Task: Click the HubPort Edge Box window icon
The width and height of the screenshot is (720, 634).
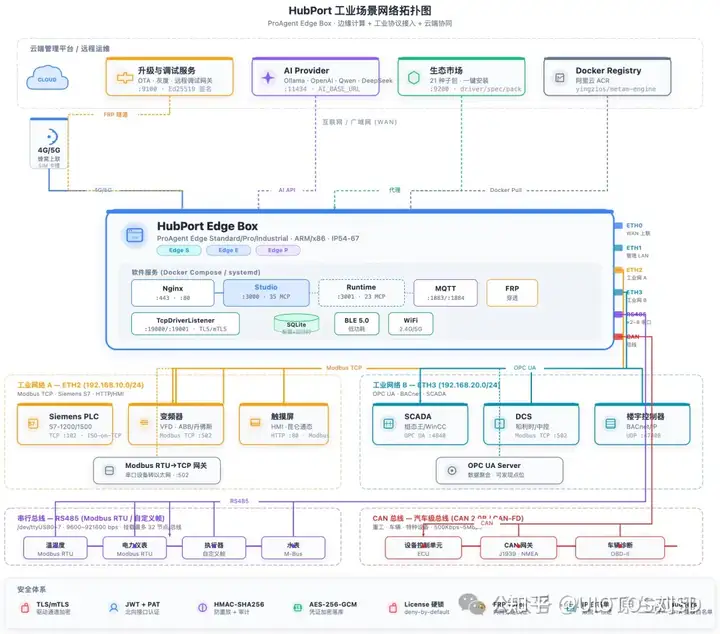Action: 135,235
